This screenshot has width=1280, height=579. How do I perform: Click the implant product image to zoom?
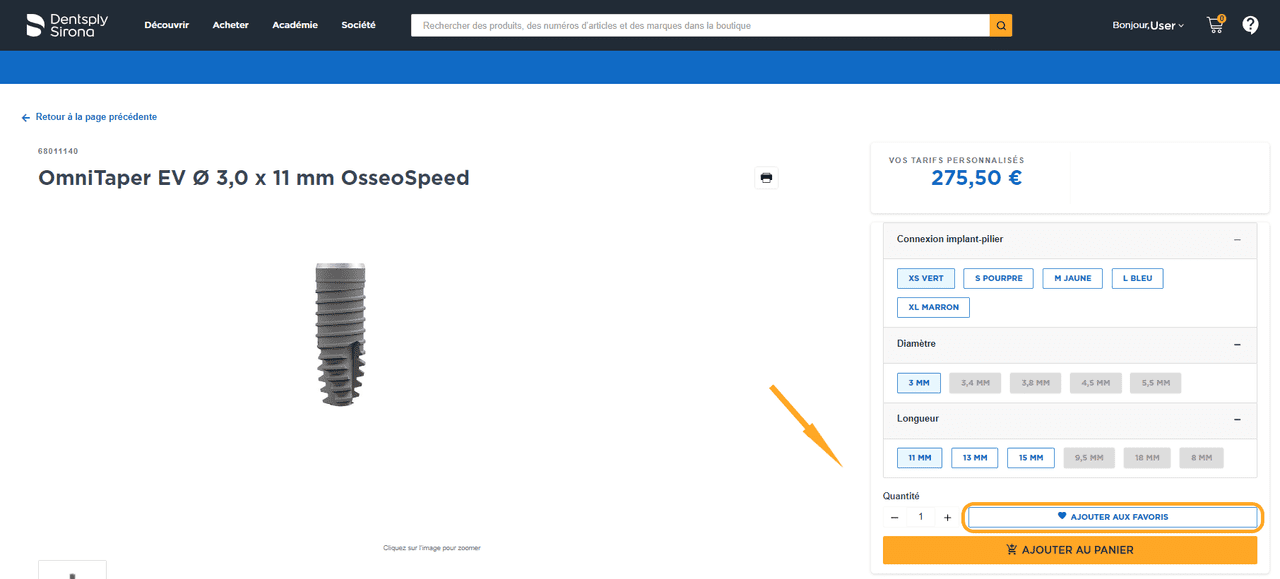click(340, 334)
